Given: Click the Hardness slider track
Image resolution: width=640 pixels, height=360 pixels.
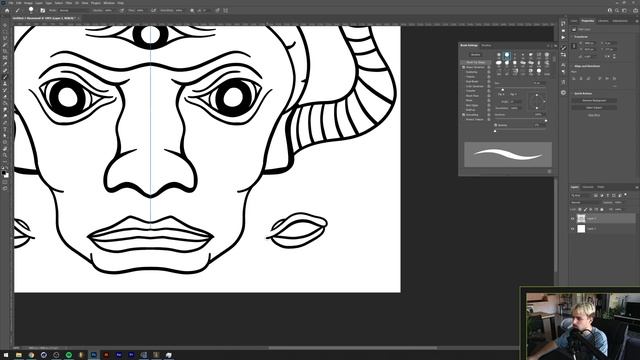Looking at the screenshot, I should pyautogui.click(x=520, y=119).
